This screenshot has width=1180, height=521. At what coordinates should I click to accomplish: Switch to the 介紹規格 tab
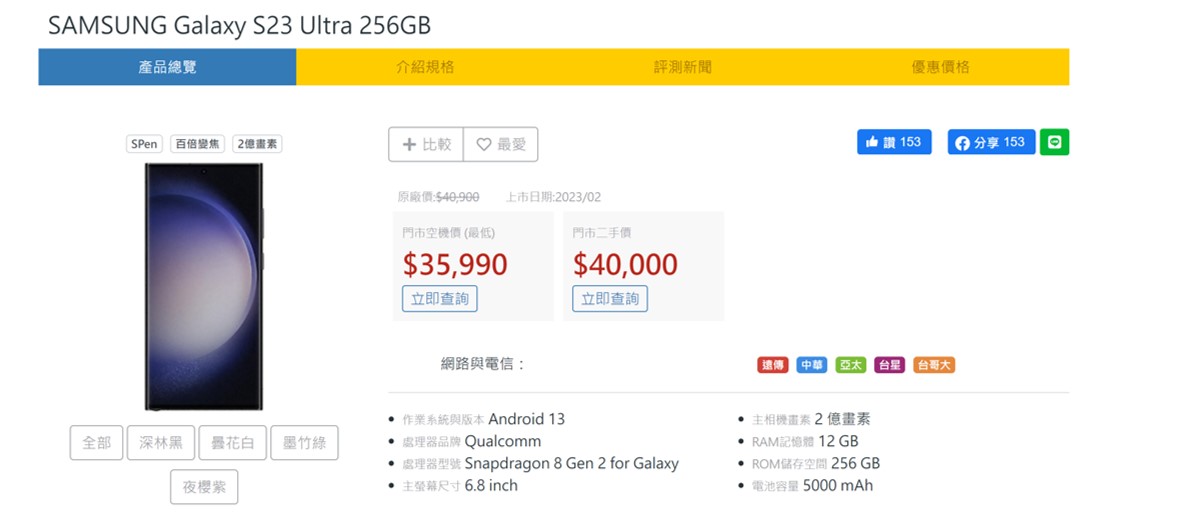pos(425,67)
